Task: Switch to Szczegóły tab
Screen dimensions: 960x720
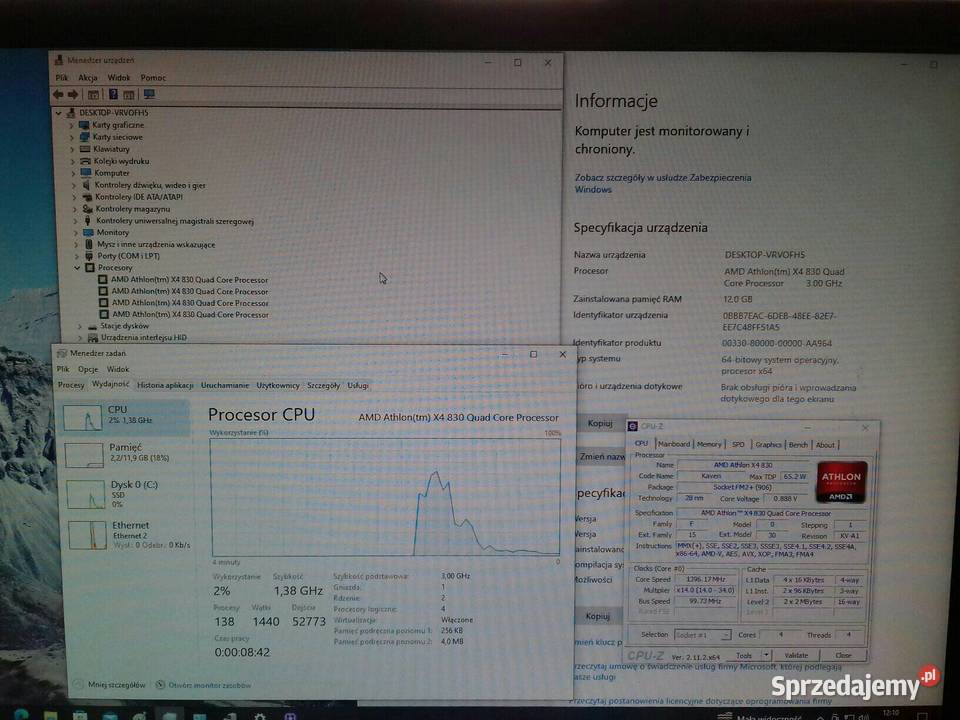Action: tap(323, 385)
